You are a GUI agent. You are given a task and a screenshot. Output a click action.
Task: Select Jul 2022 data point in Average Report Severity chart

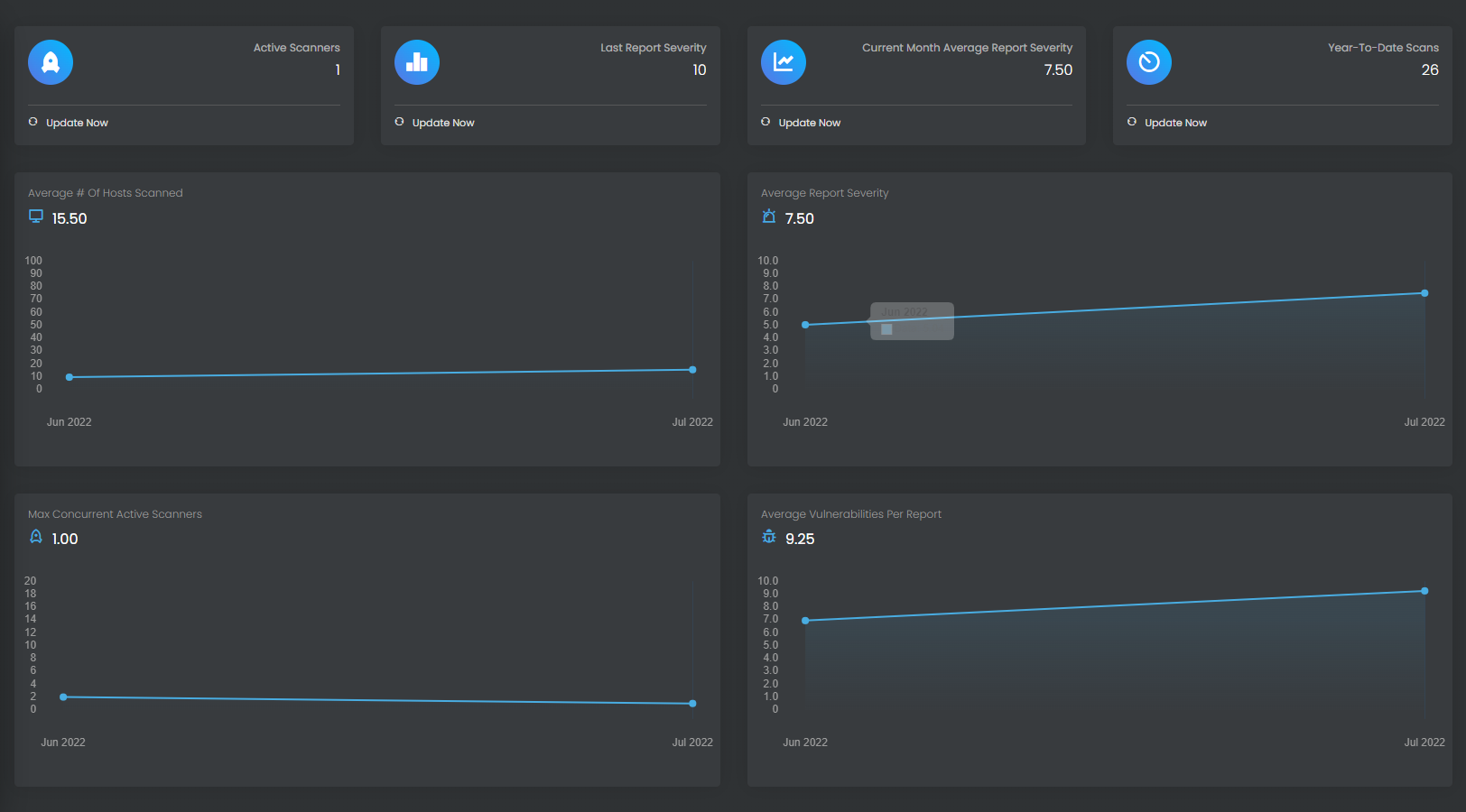(x=1424, y=293)
